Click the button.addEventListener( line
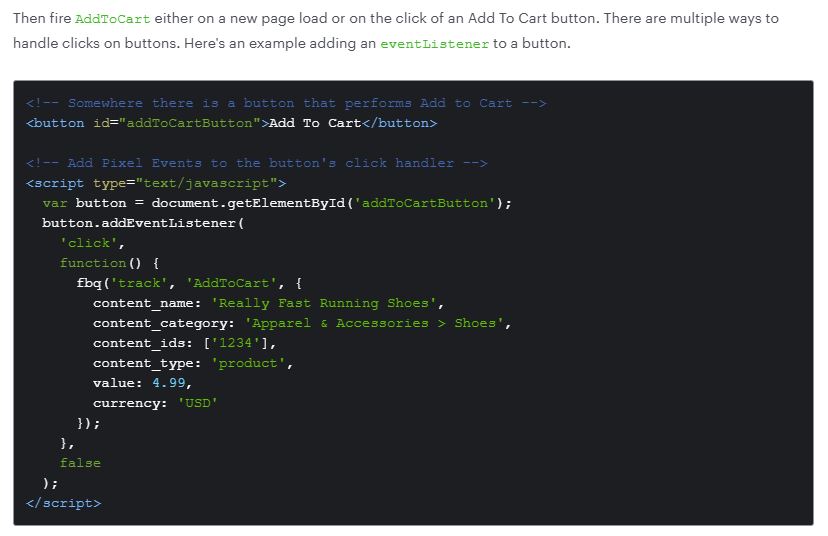 click(x=143, y=223)
